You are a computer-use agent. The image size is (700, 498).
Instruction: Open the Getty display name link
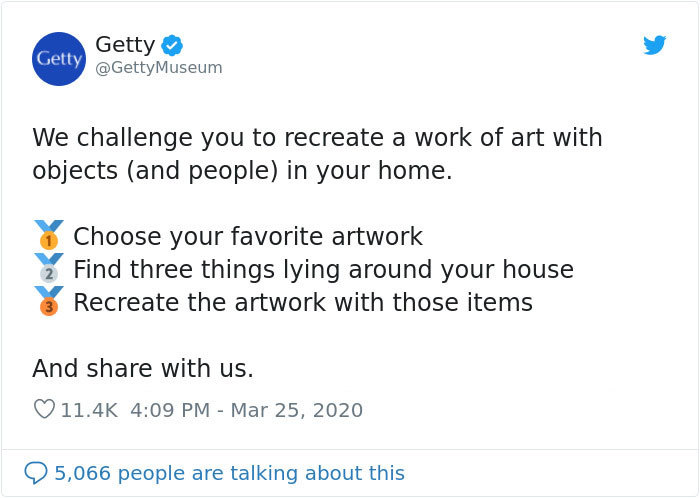click(x=125, y=45)
